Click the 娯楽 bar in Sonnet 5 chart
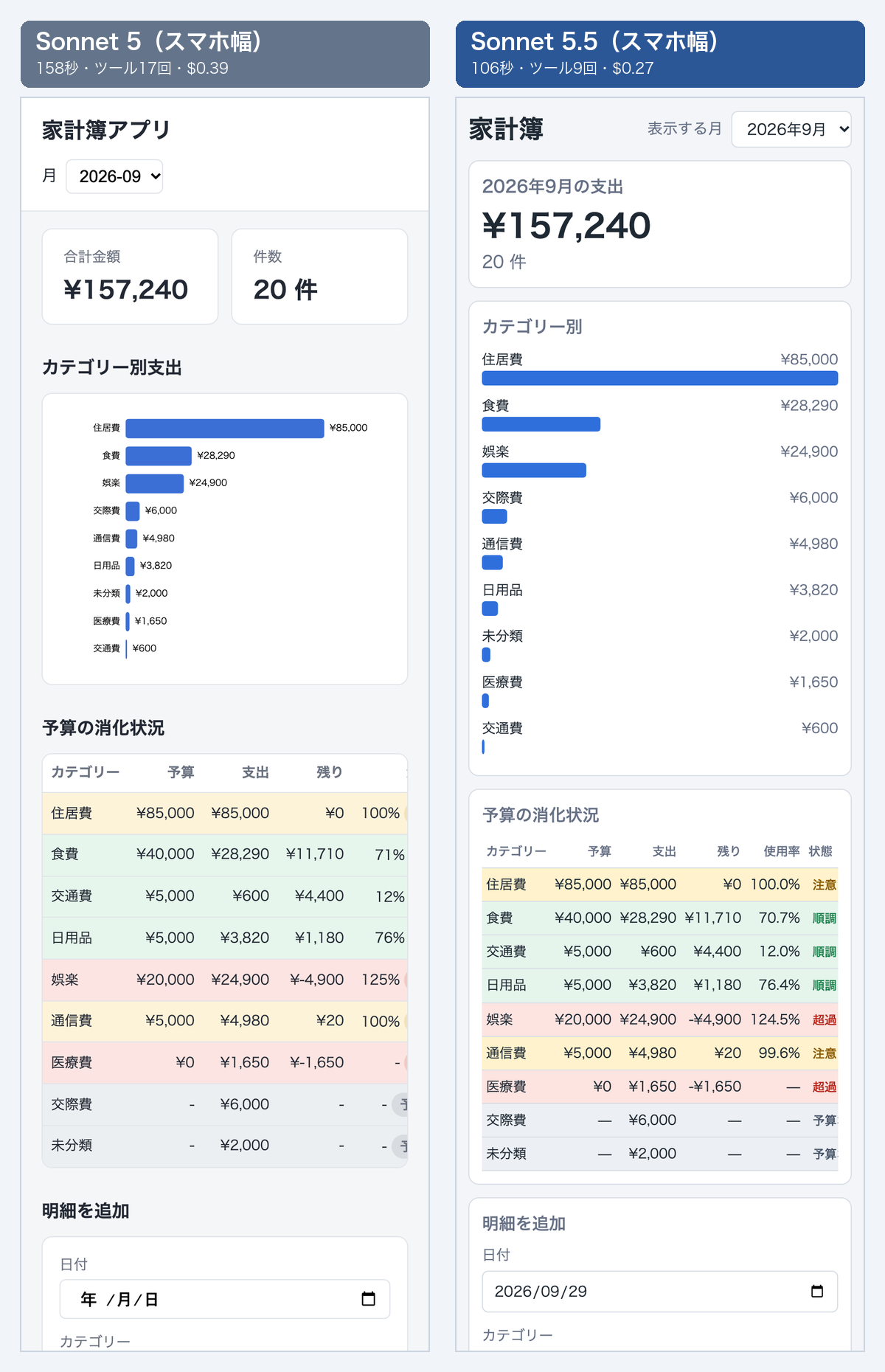 (155, 483)
